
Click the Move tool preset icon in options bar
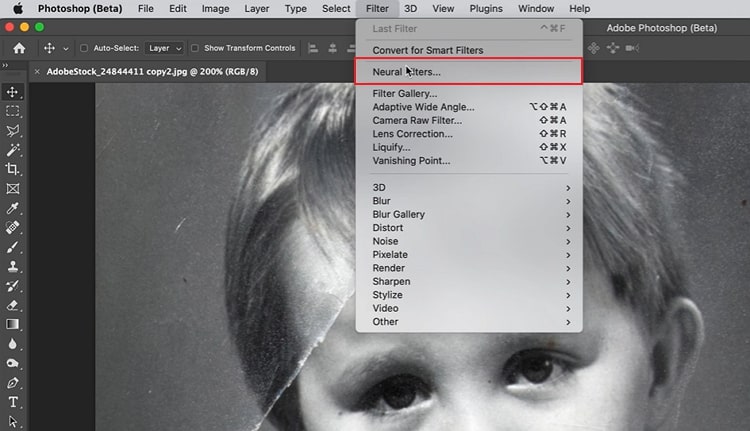pyautogui.click(x=49, y=48)
